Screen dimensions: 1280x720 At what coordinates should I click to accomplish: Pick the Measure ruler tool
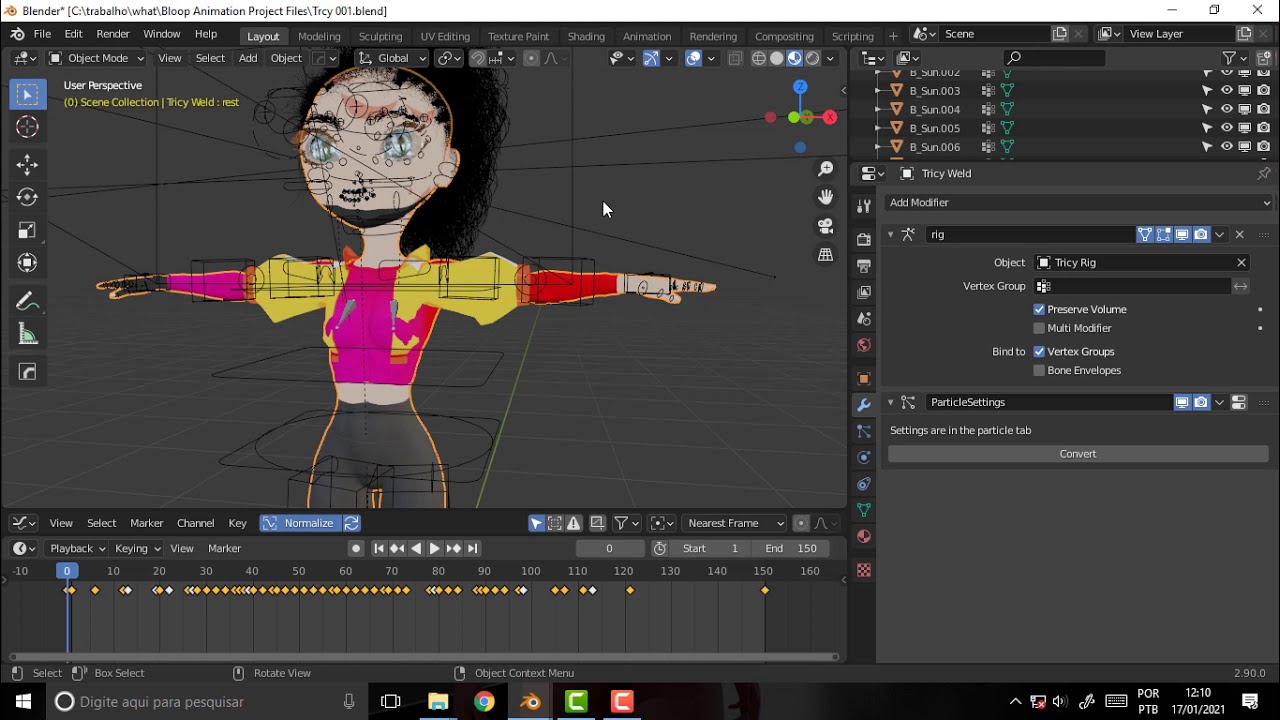[27, 335]
